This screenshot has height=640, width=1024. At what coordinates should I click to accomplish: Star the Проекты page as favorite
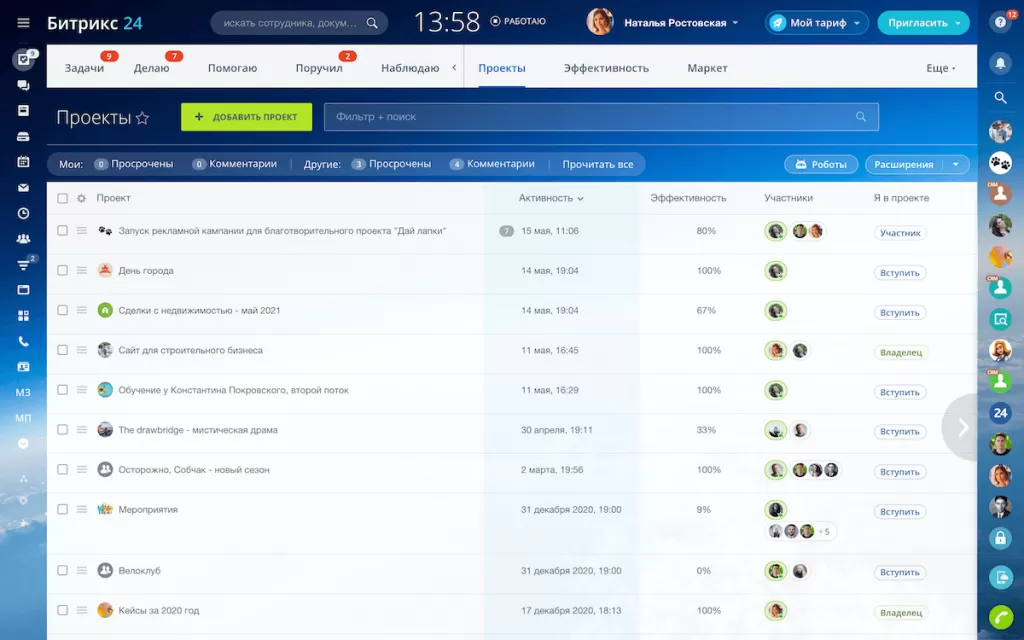coord(142,118)
